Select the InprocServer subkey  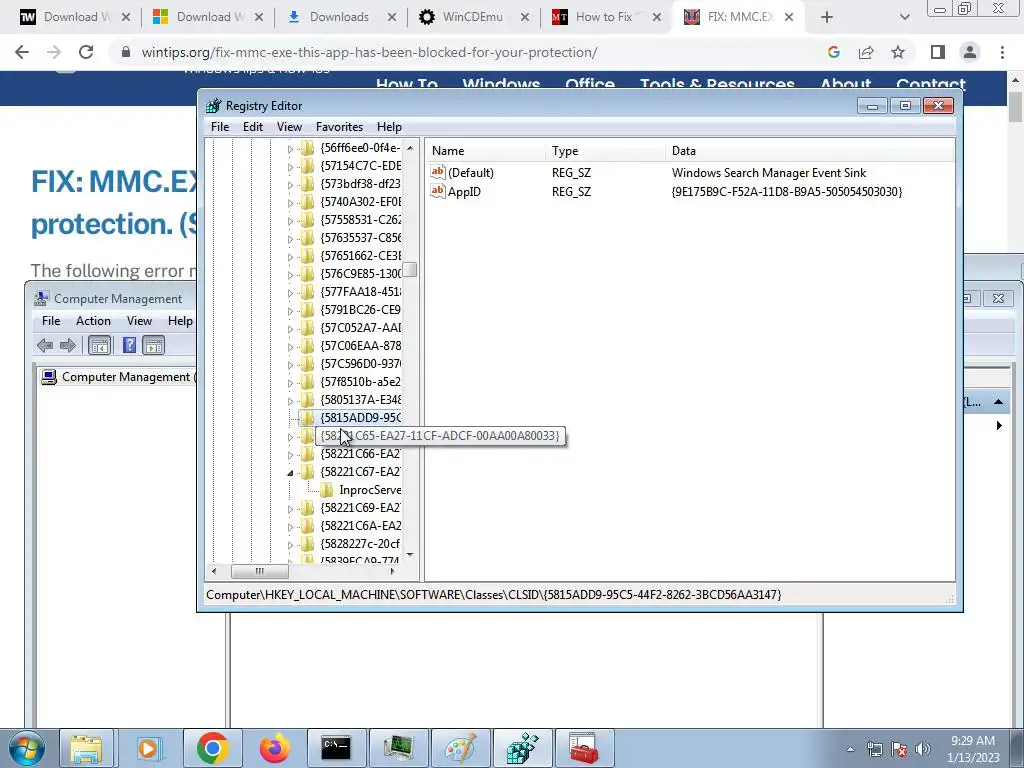370,490
